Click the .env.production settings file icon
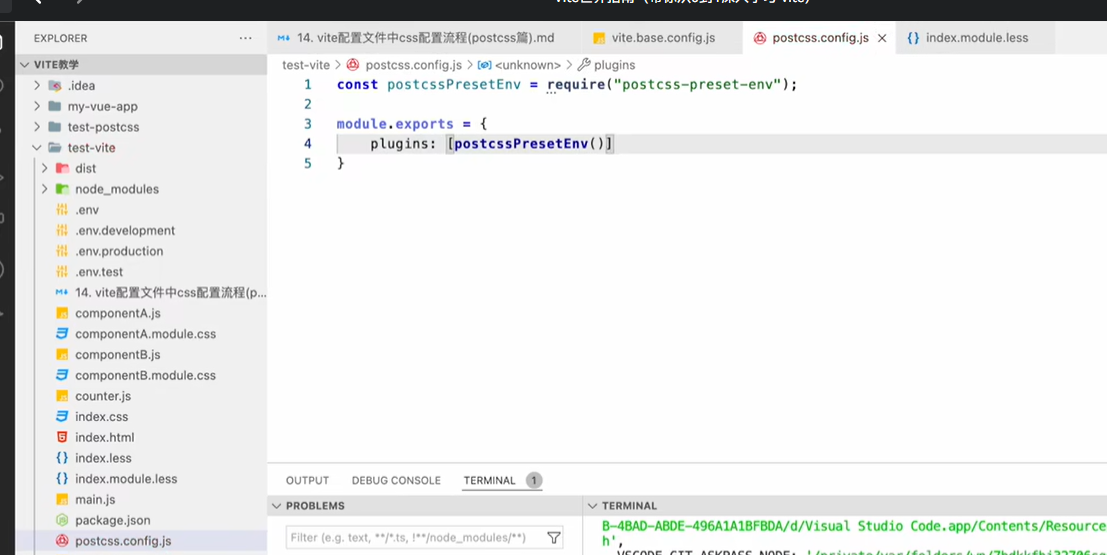Viewport: 1107px width, 555px height. [x=62, y=251]
